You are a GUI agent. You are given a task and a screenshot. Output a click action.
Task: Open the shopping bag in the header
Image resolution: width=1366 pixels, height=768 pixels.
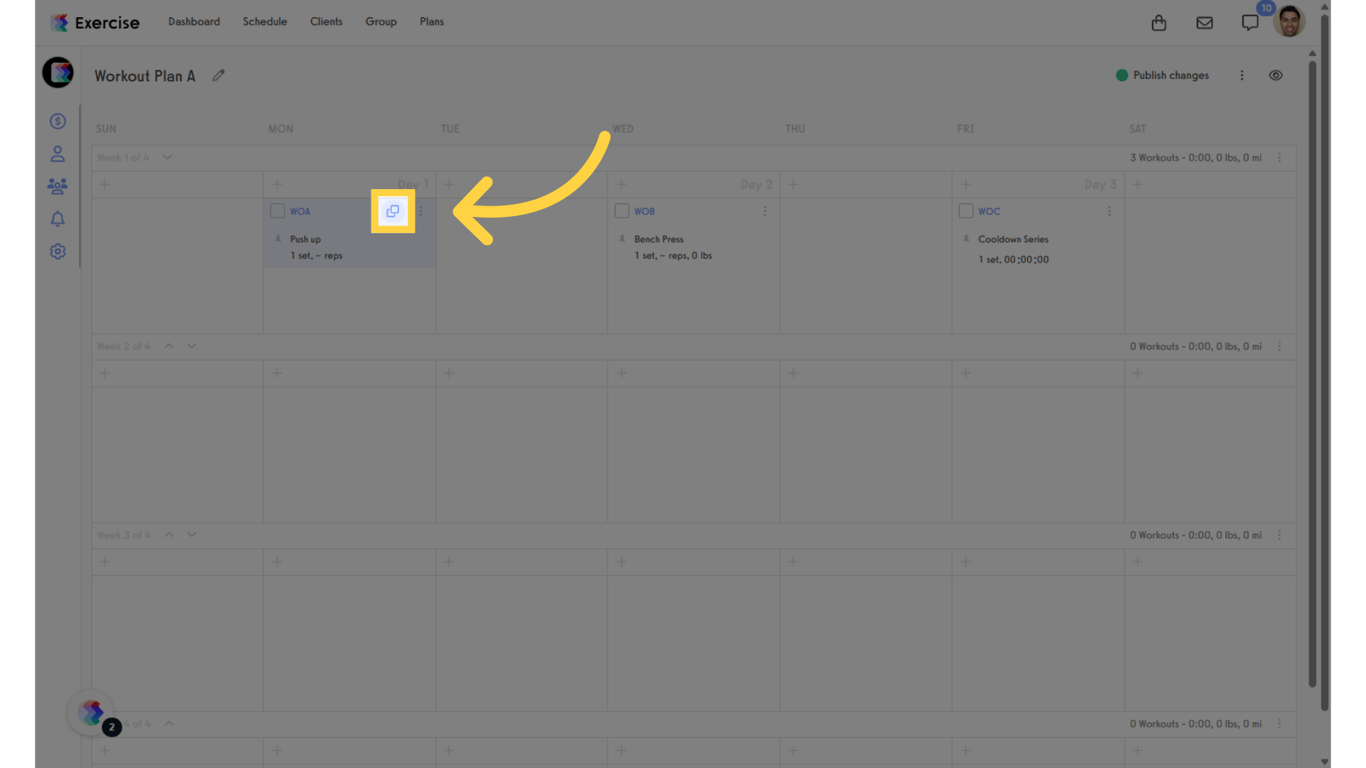(1159, 22)
